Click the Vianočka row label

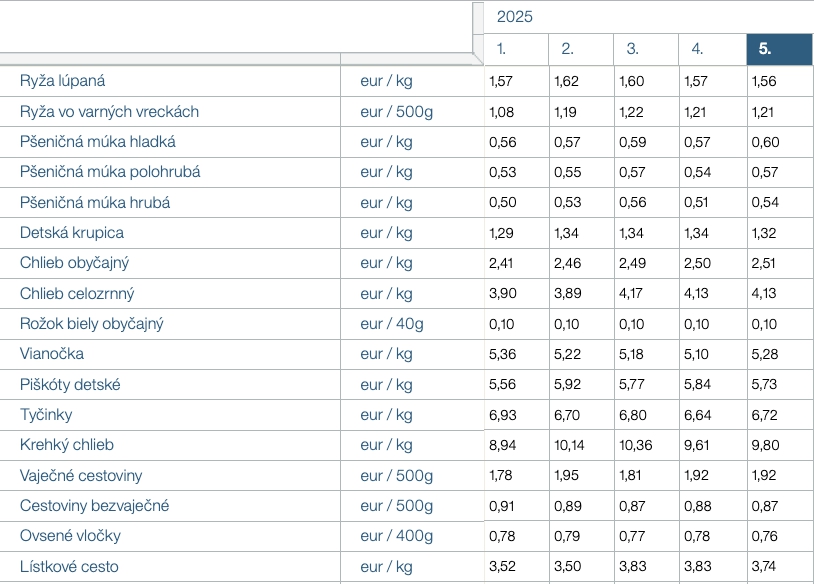click(x=52, y=354)
